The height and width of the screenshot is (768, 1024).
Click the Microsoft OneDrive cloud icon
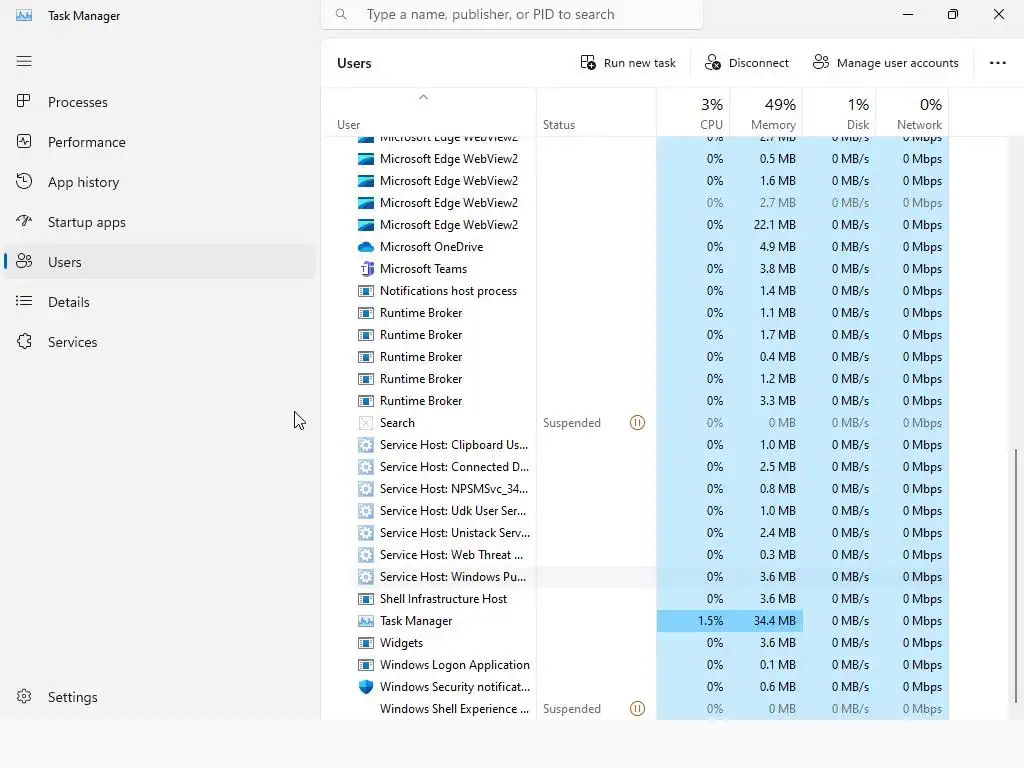click(x=366, y=247)
